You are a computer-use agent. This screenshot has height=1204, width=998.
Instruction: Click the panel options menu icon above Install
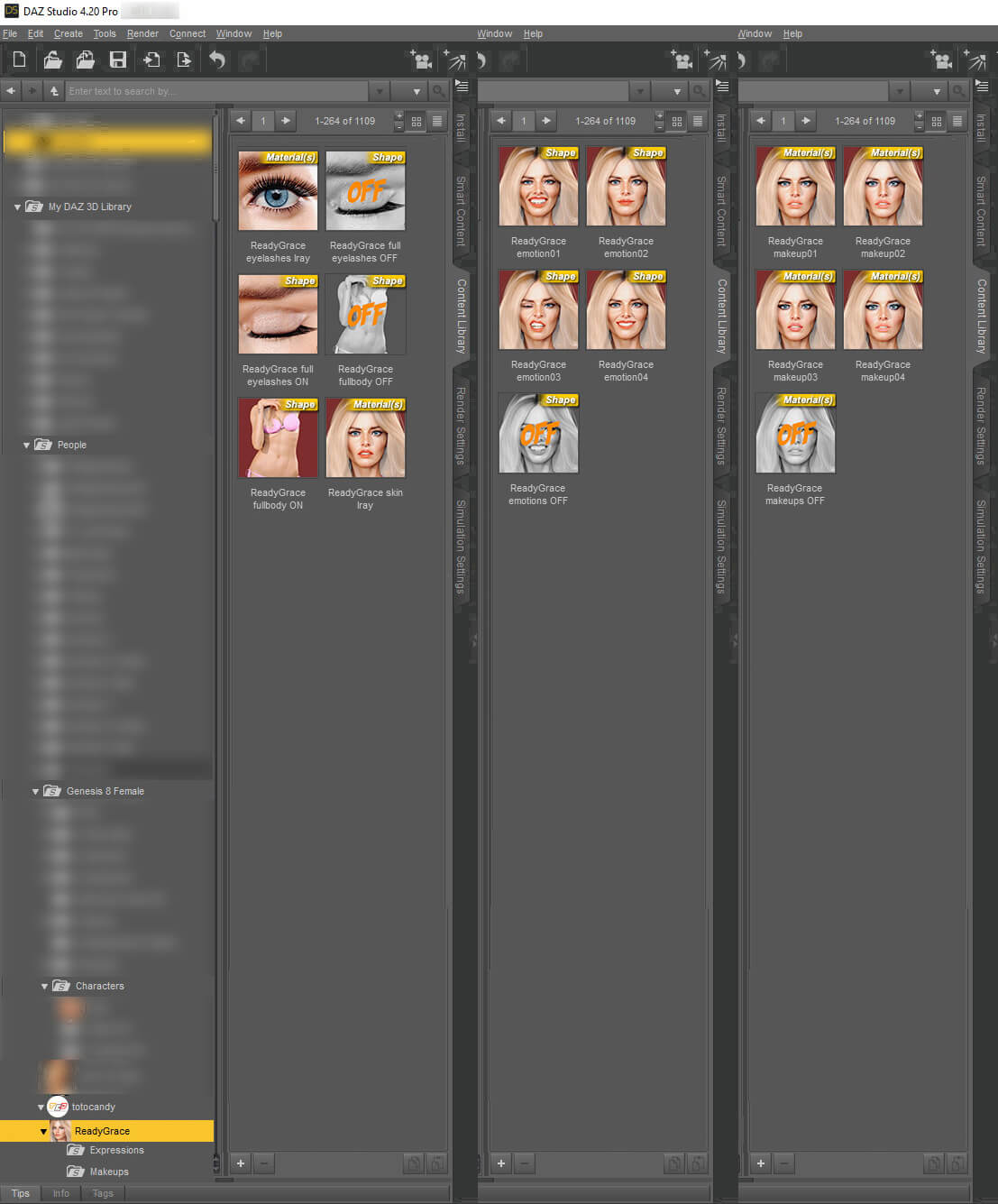point(462,87)
